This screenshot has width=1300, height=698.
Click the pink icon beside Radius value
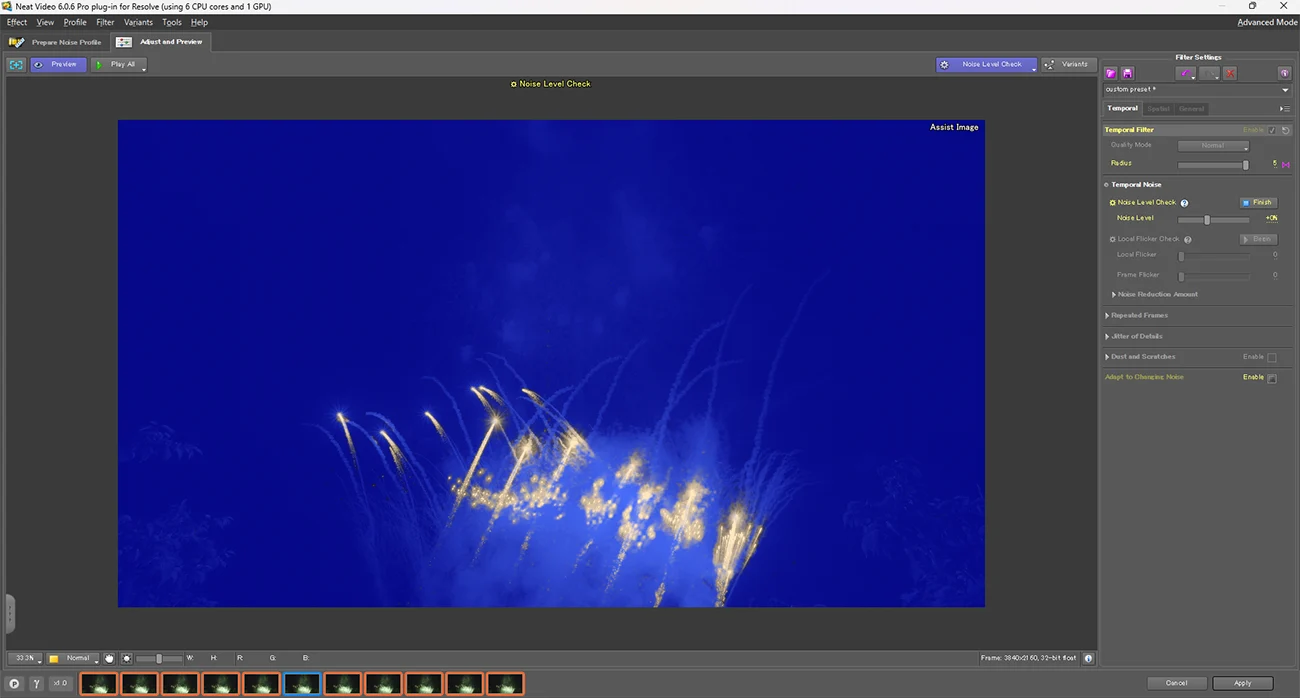tap(1286, 164)
